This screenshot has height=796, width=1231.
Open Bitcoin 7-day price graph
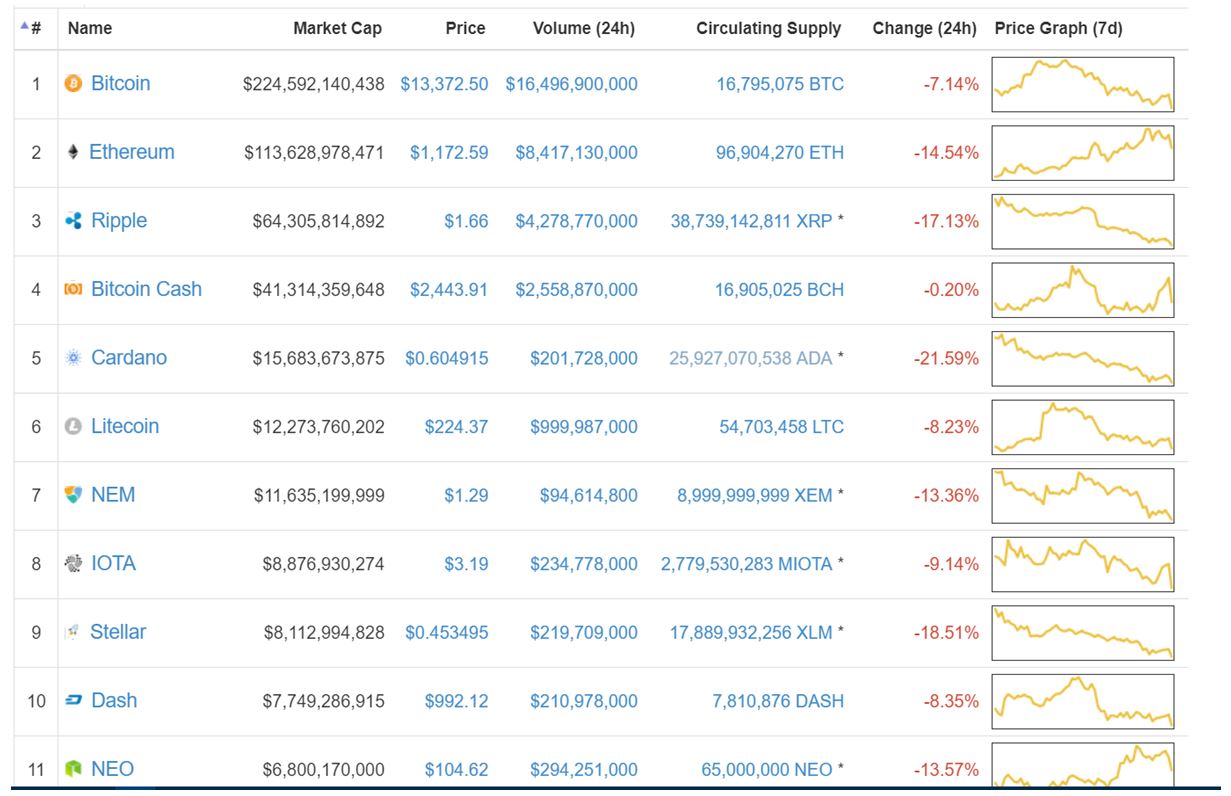pyautogui.click(x=1083, y=84)
